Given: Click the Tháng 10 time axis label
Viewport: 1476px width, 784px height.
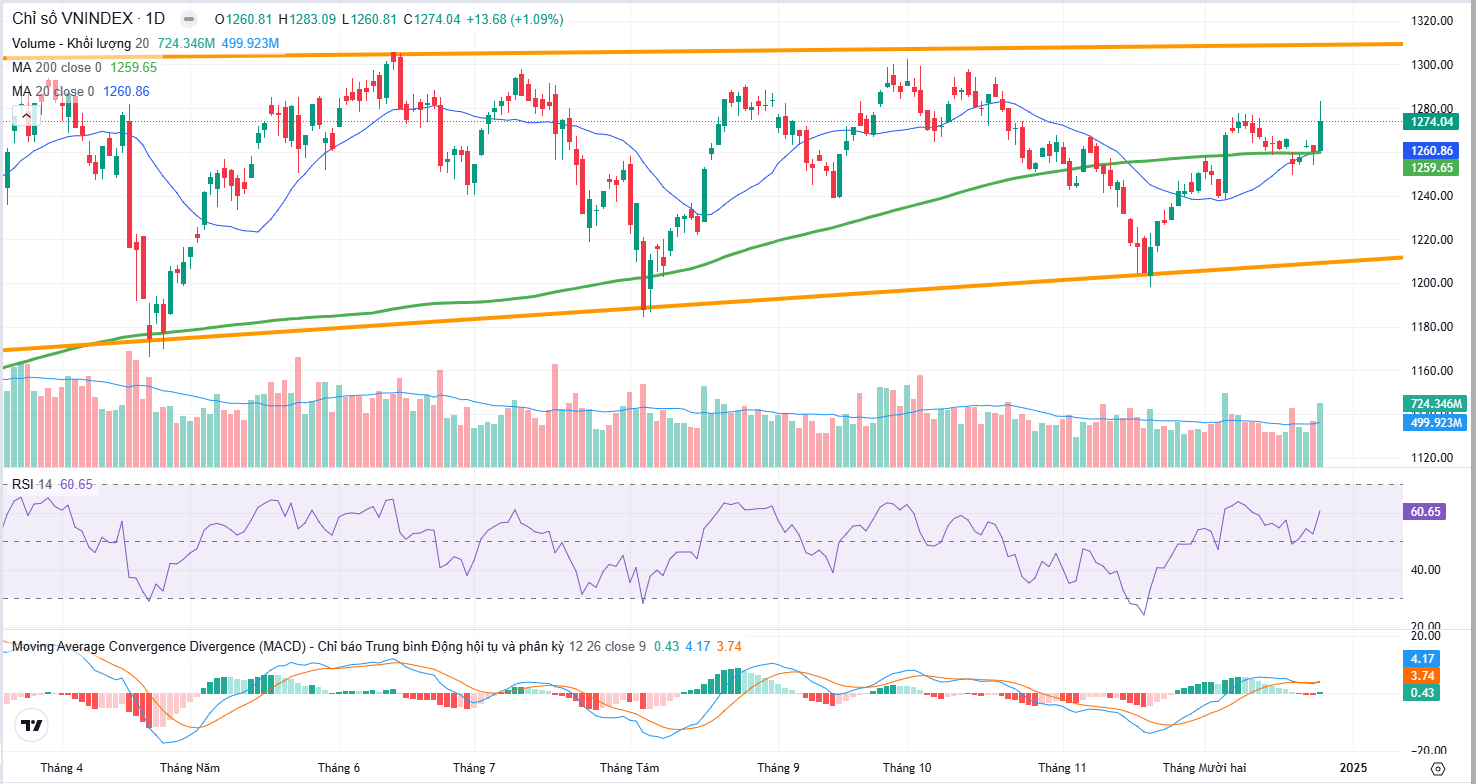Looking at the screenshot, I should tap(907, 768).
